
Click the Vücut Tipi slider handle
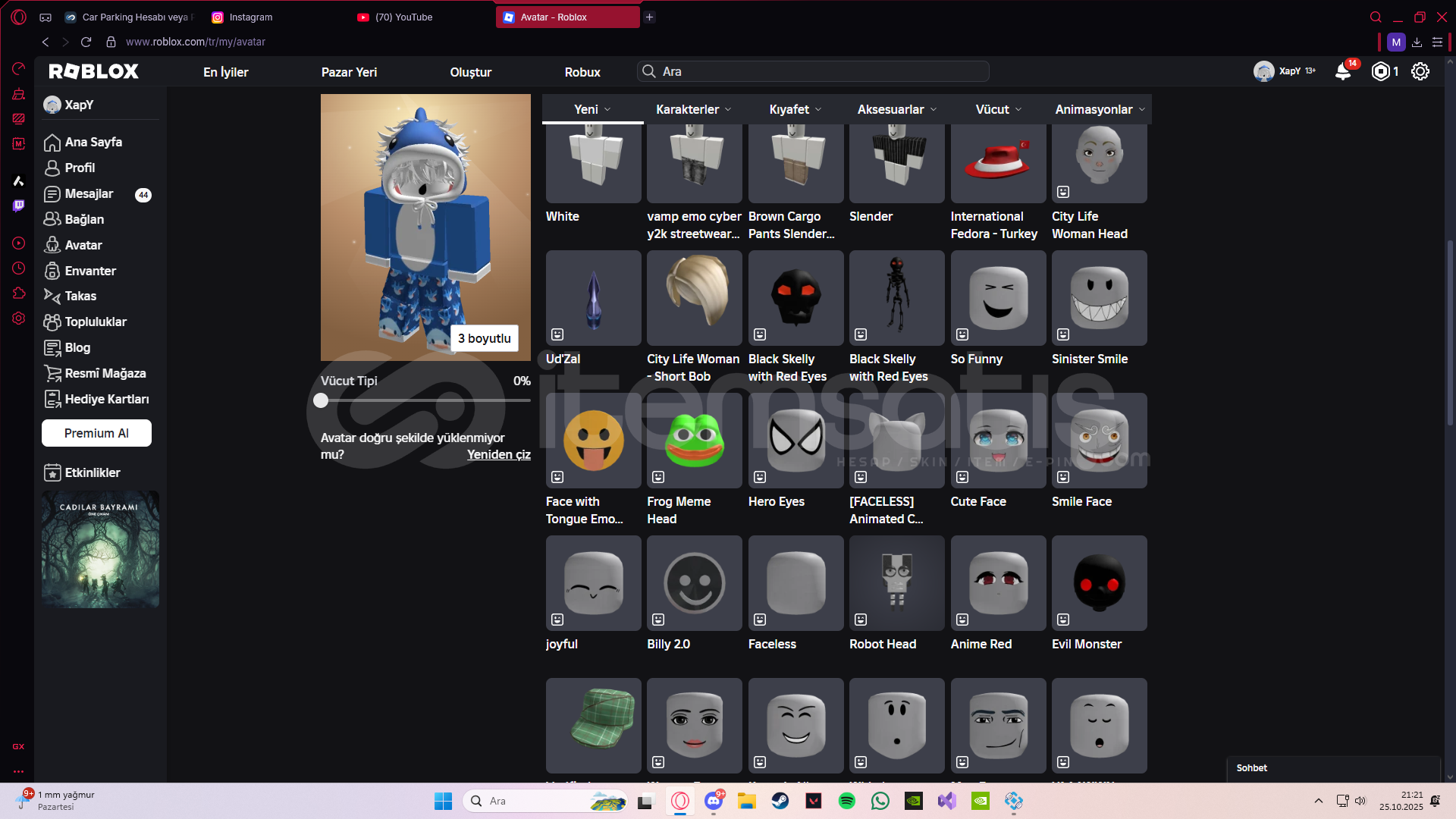coord(321,400)
